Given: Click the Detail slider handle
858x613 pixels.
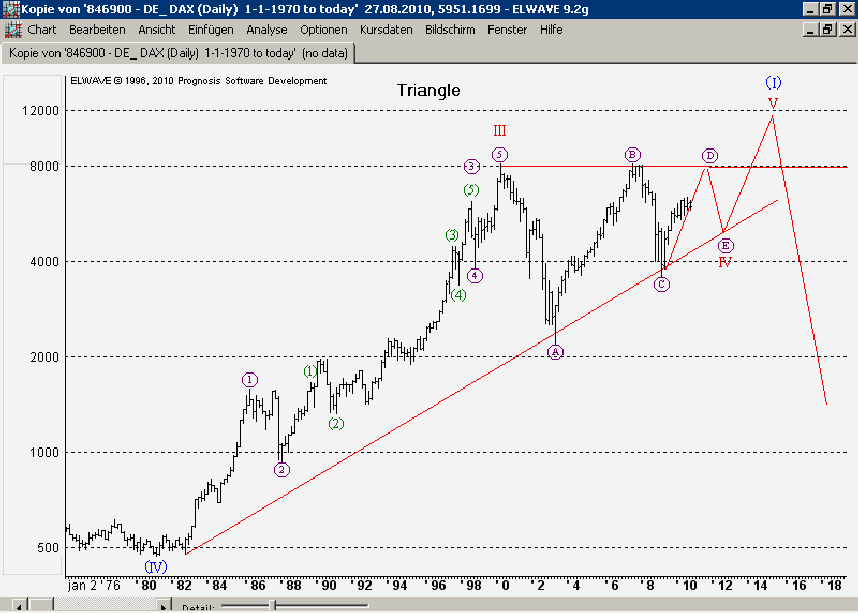Looking at the screenshot, I should [274, 605].
